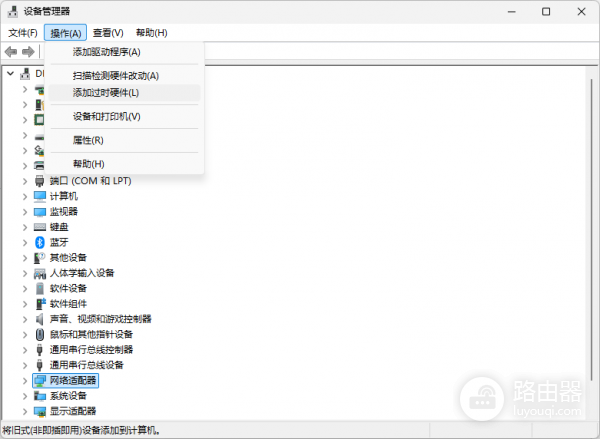Click the USB icon for 通用串行总线设备
Viewport: 600px width, 439px height.
(x=39, y=365)
